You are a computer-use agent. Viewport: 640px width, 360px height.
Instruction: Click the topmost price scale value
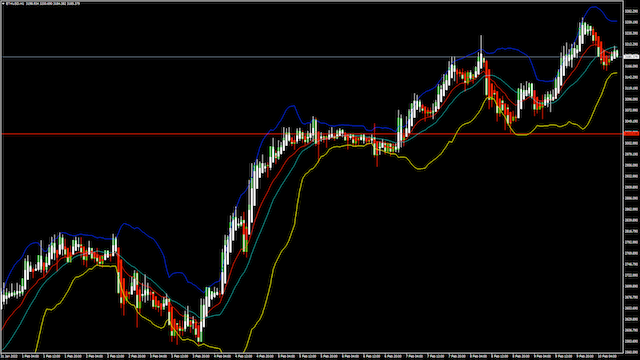[x=631, y=11]
